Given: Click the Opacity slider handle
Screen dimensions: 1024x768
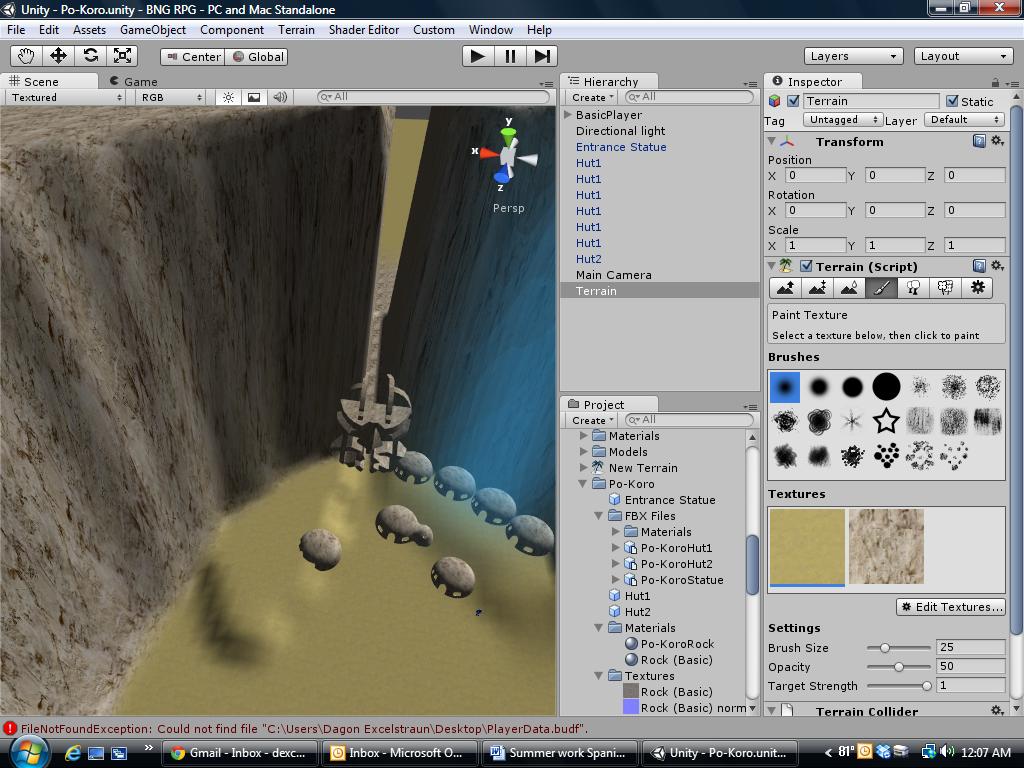Looking at the screenshot, I should tap(898, 667).
